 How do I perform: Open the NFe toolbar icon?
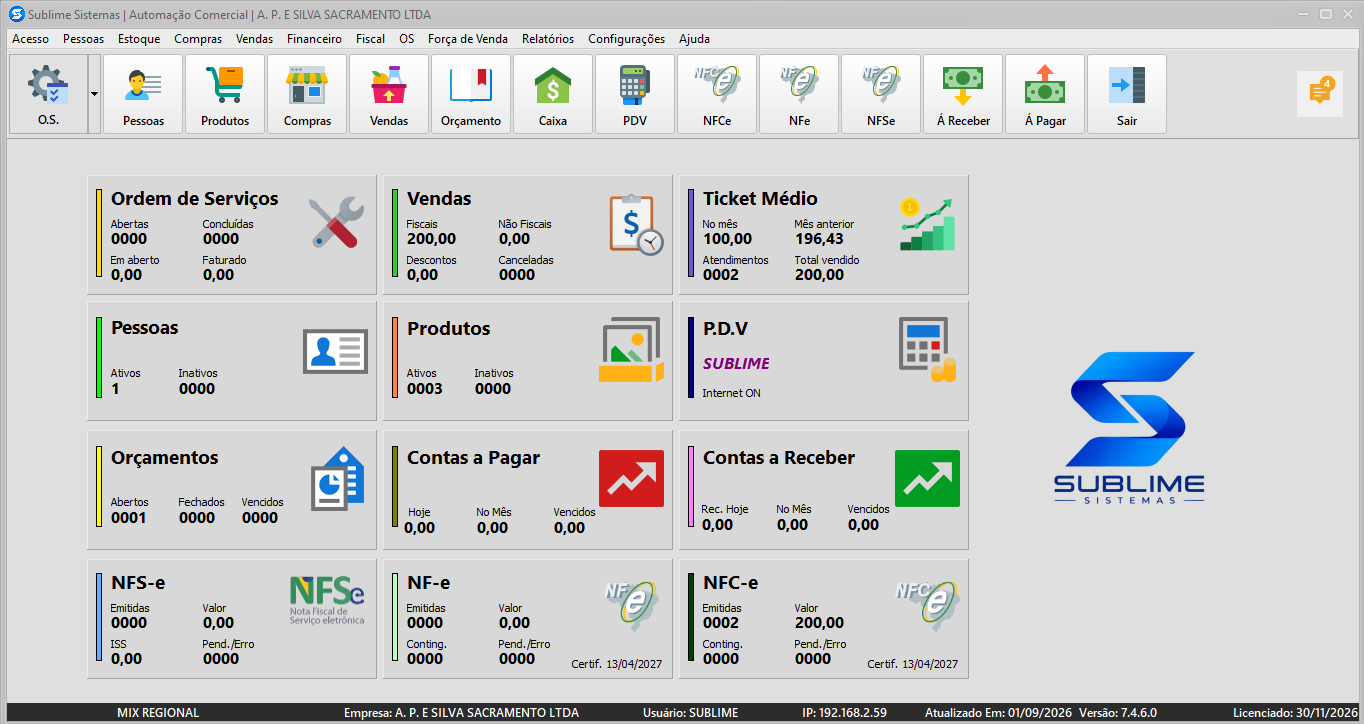(x=799, y=94)
